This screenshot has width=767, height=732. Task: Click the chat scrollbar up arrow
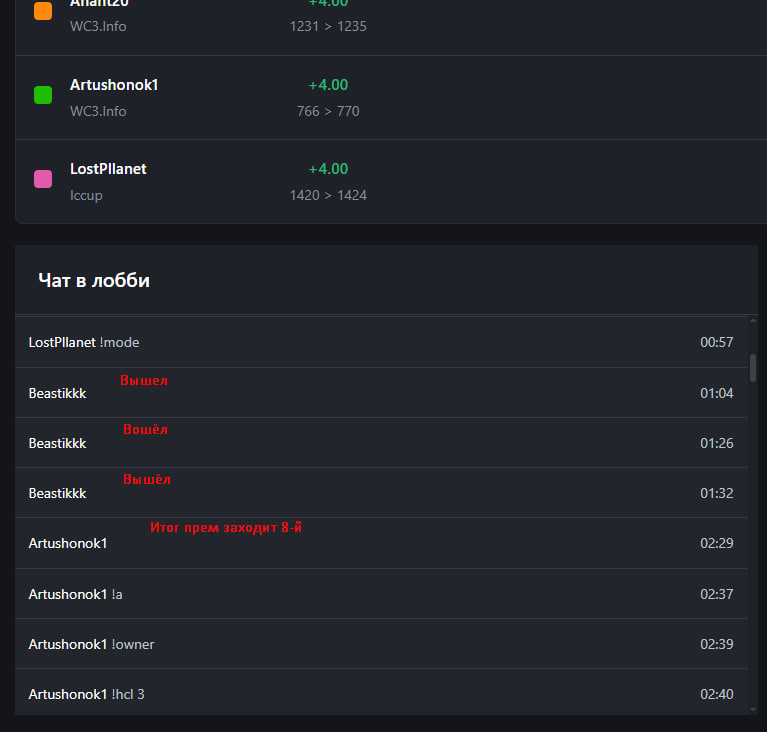[x=753, y=321]
